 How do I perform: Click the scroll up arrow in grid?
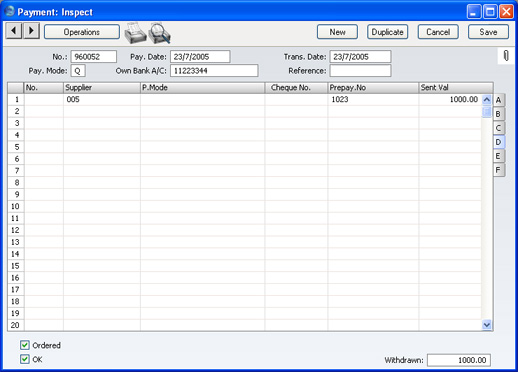pyautogui.click(x=487, y=100)
